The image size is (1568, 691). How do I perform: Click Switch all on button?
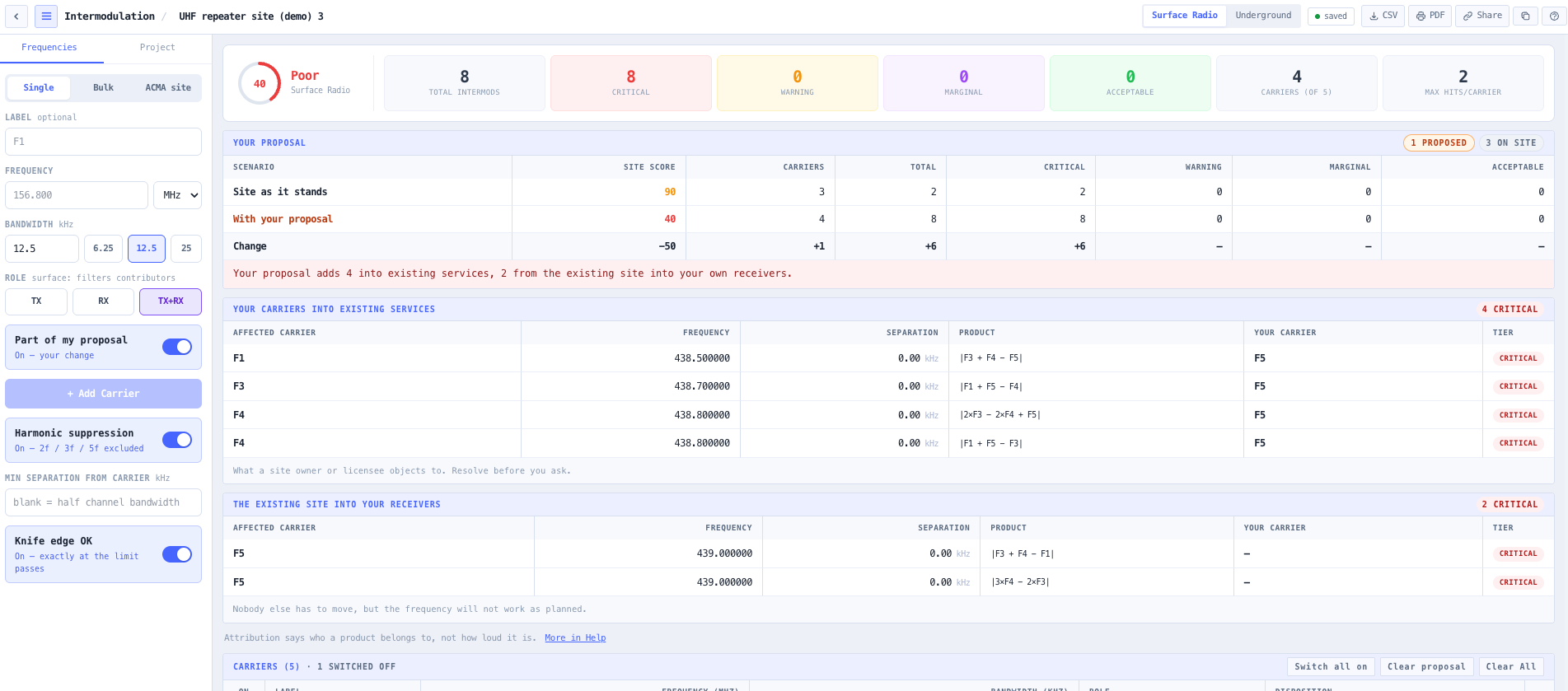coord(1331,667)
